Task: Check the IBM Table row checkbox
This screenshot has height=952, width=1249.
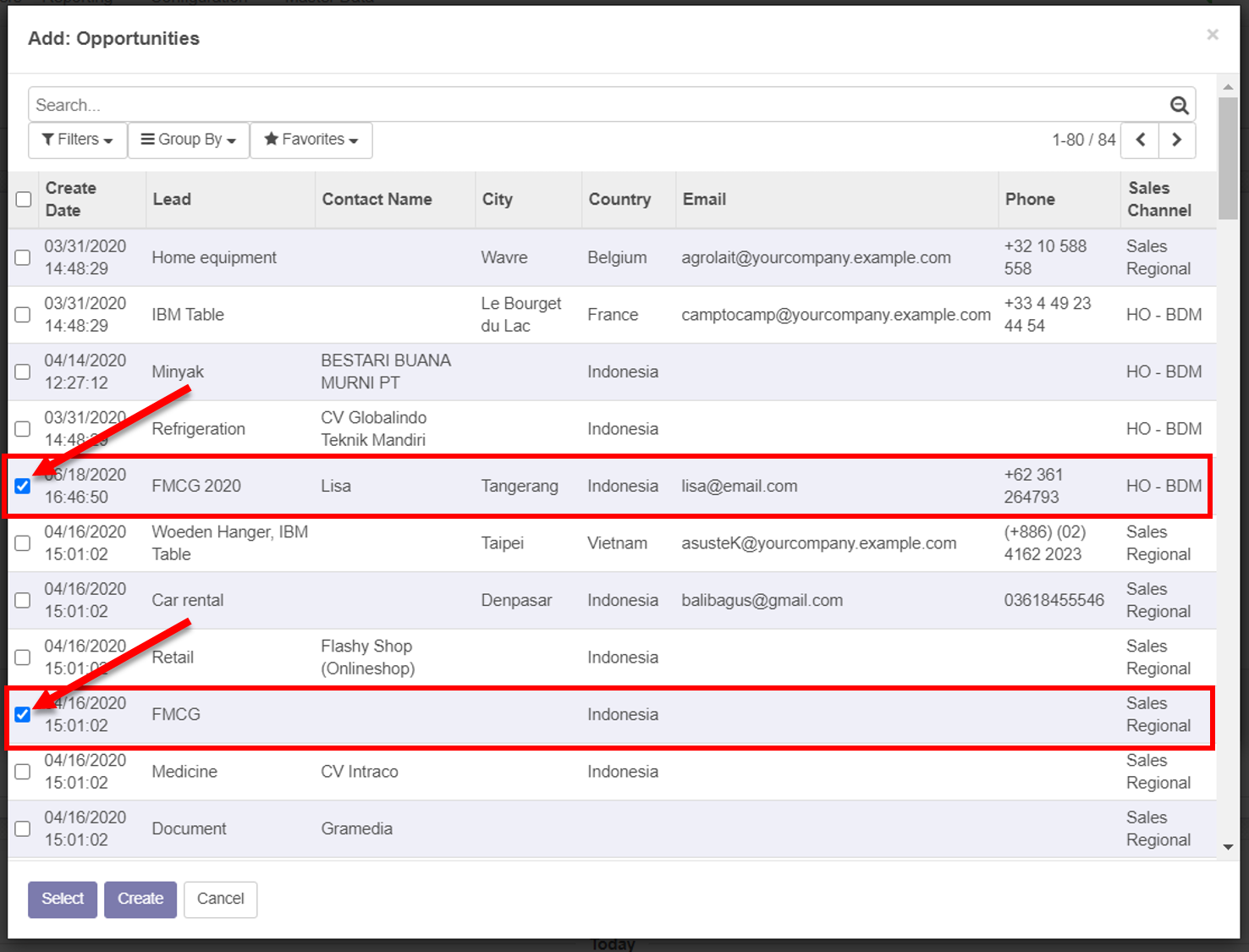Action: 23,315
